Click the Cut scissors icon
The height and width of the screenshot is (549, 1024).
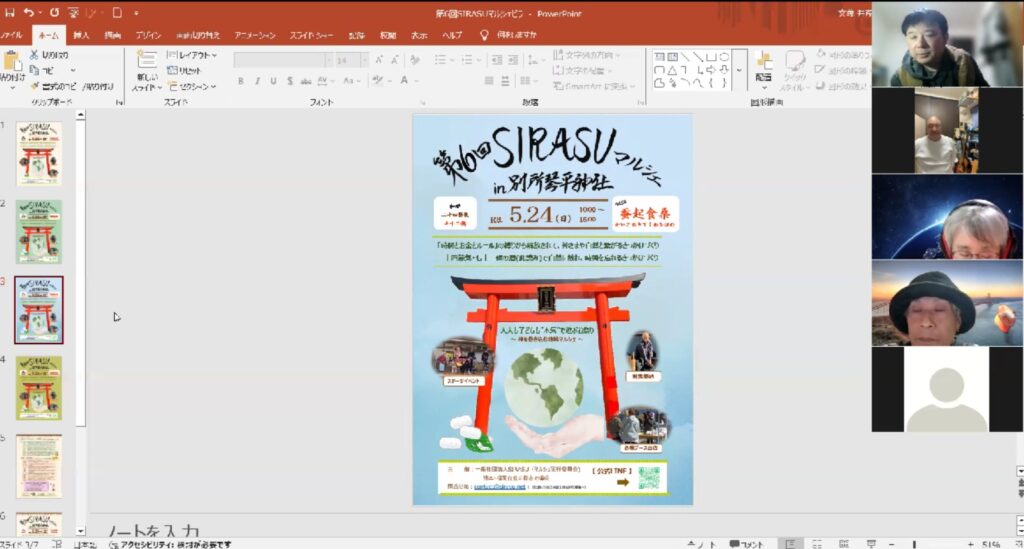pos(35,55)
